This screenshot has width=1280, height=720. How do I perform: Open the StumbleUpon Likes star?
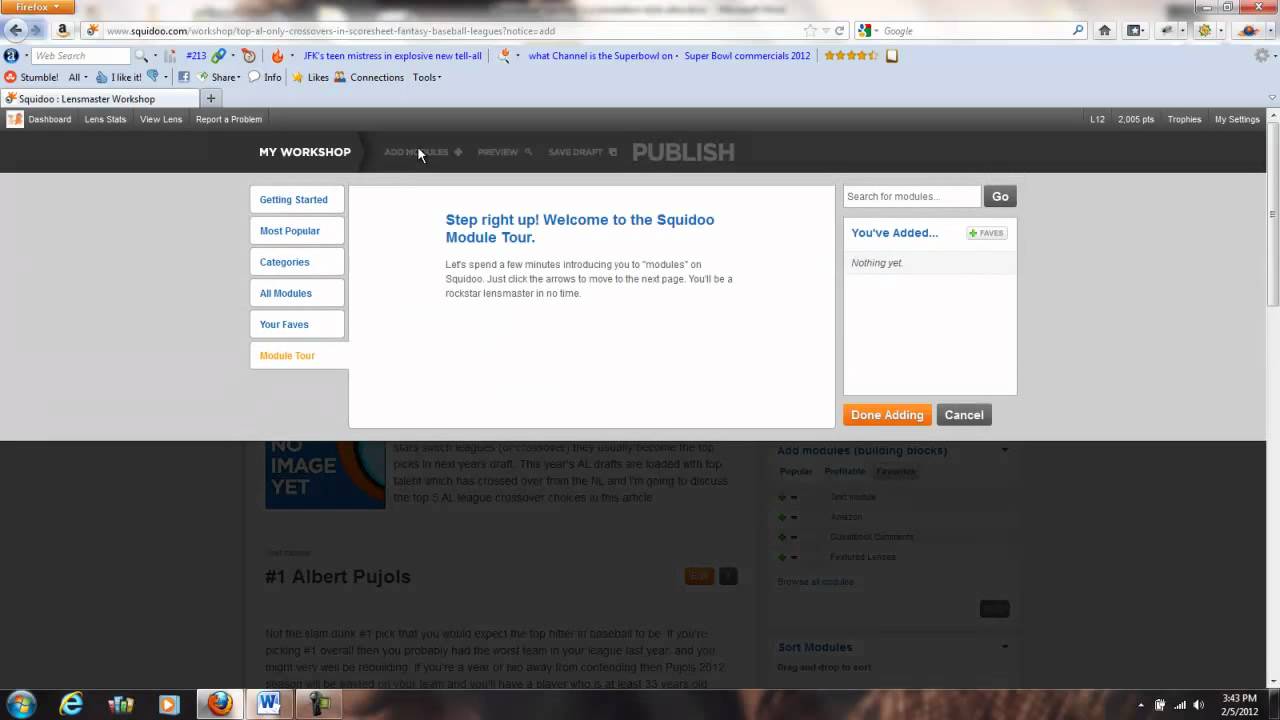pos(310,77)
